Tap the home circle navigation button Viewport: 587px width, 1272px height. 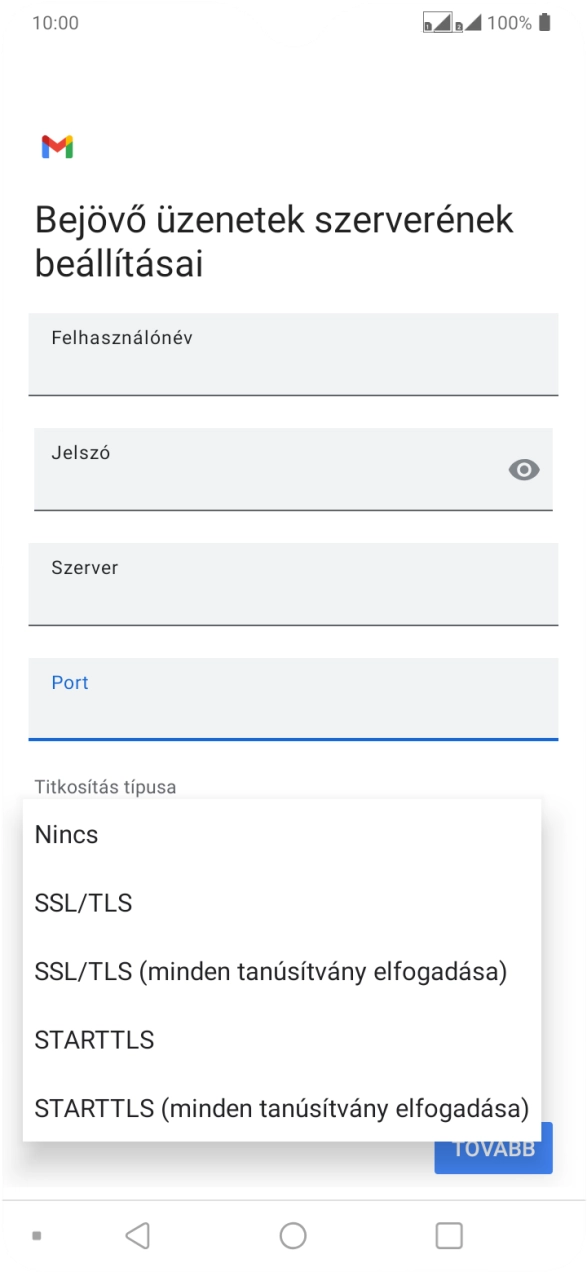pos(293,1234)
